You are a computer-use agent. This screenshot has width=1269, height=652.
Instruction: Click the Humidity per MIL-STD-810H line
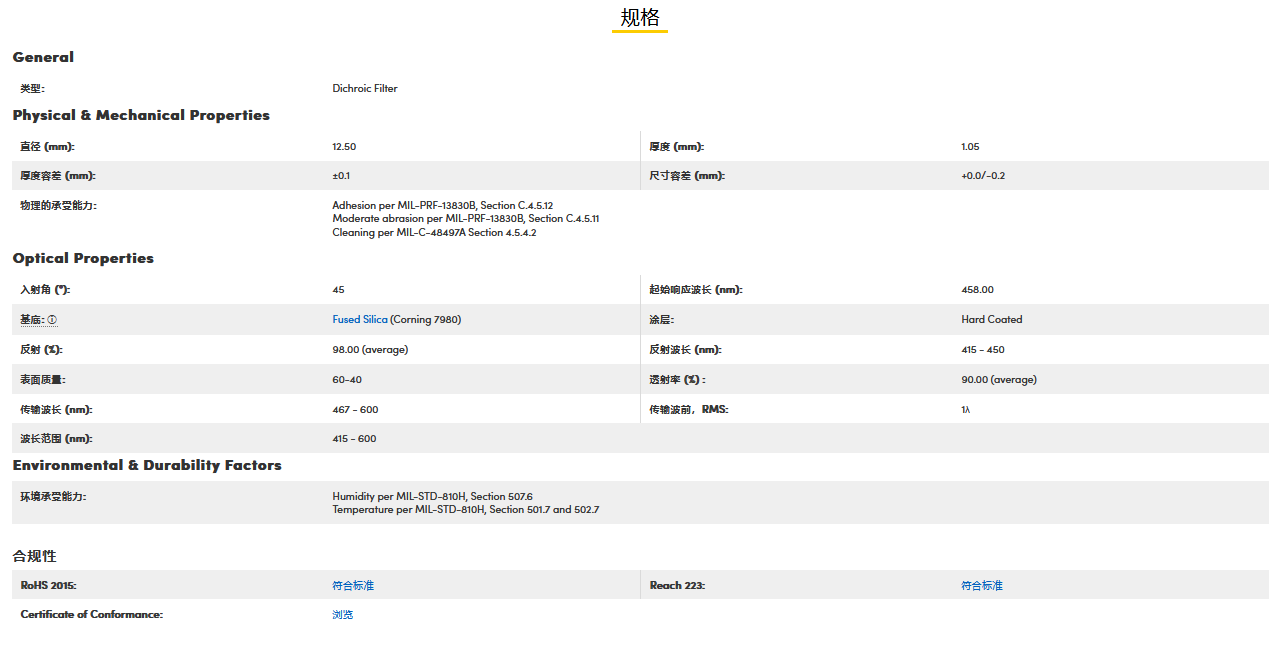(x=432, y=496)
